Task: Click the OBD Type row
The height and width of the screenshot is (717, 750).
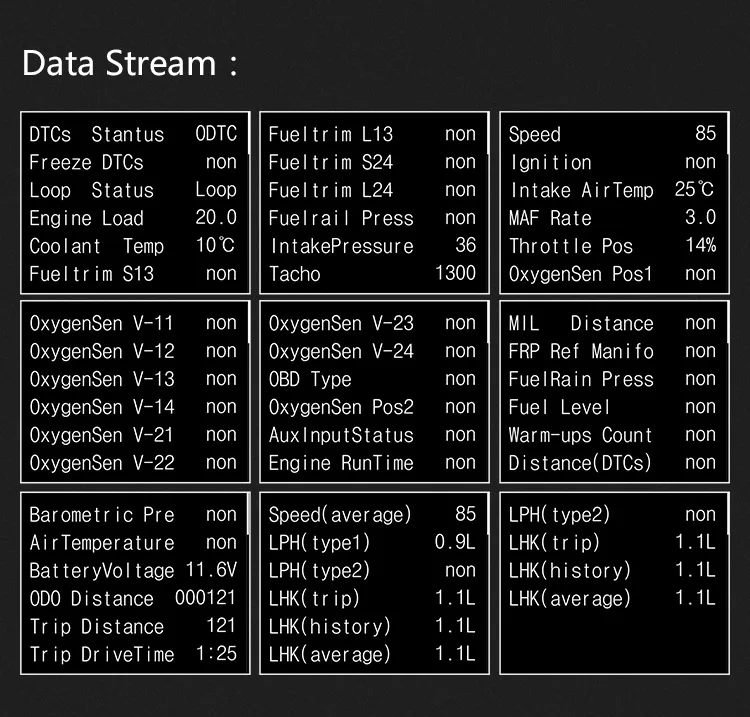Action: click(x=372, y=379)
